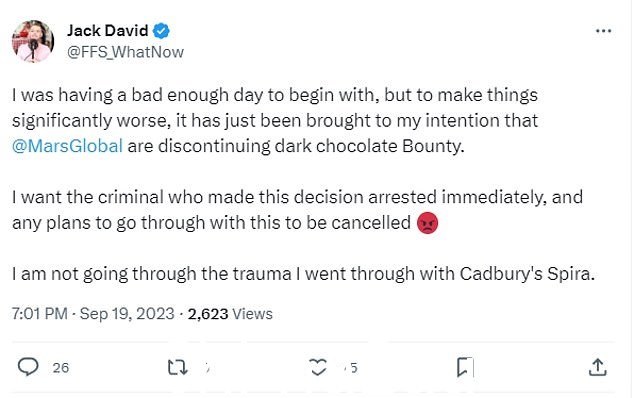
Task: Bookmark this tweet
Action: tap(464, 367)
